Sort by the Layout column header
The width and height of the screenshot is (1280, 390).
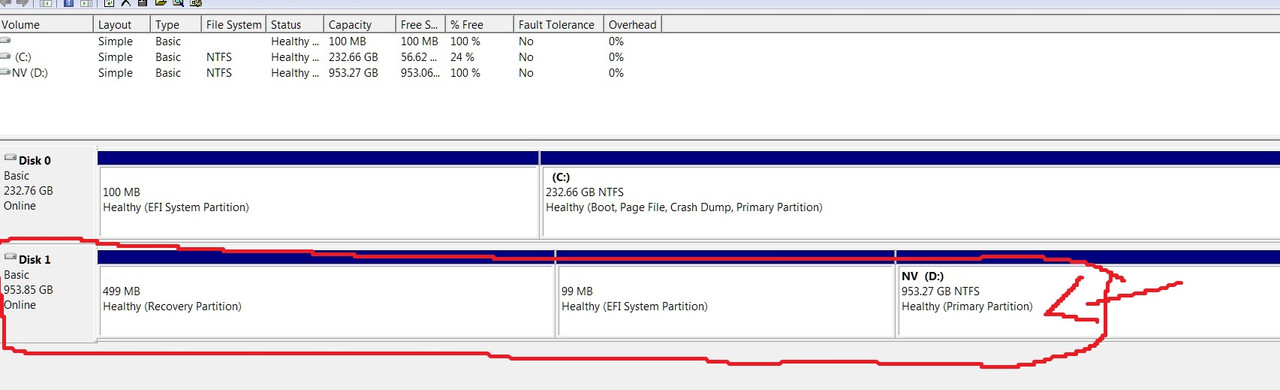(122, 24)
